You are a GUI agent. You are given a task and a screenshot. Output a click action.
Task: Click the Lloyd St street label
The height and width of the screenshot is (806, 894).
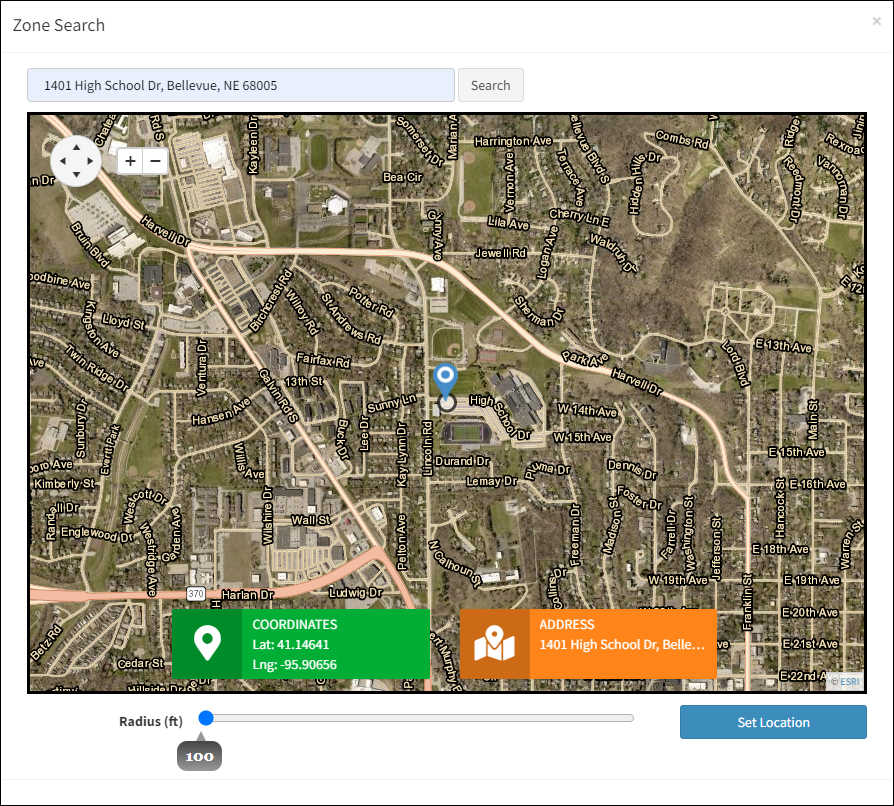(x=124, y=321)
